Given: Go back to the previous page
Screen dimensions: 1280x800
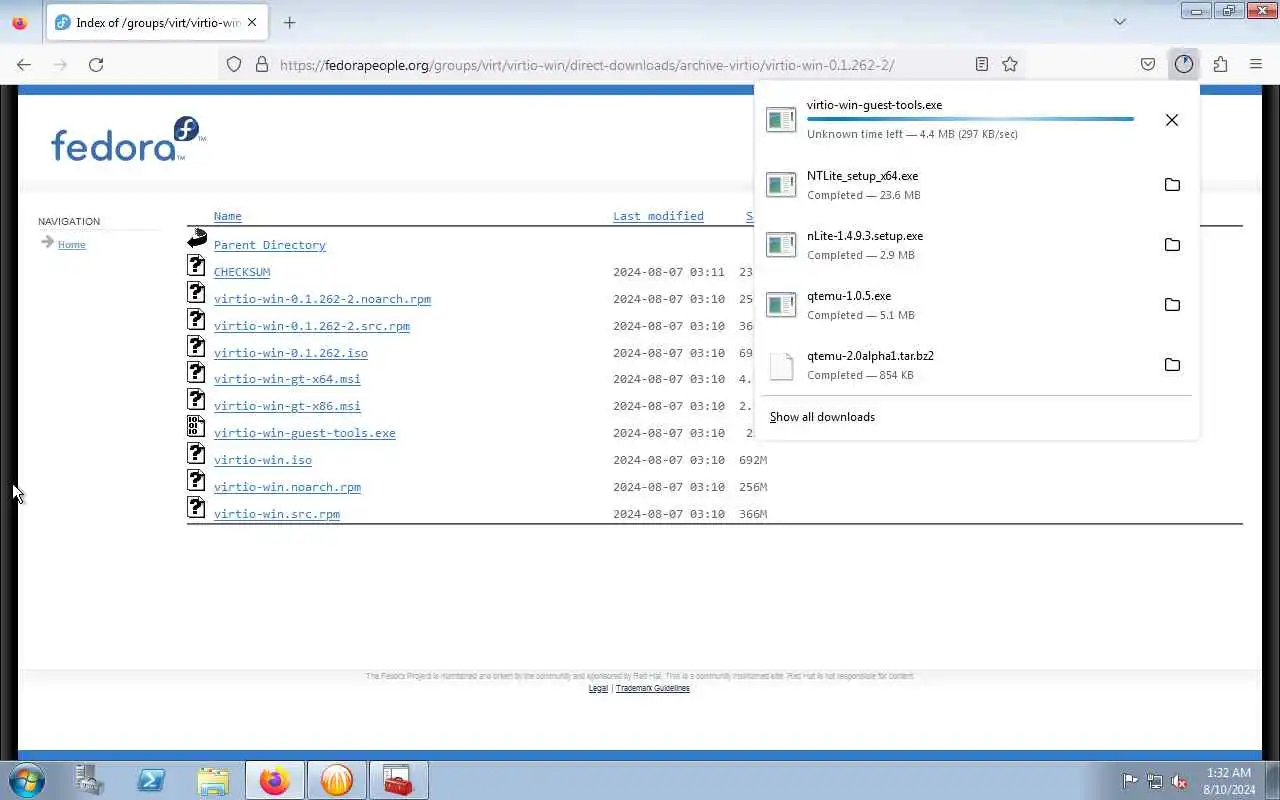Looking at the screenshot, I should pos(24,64).
